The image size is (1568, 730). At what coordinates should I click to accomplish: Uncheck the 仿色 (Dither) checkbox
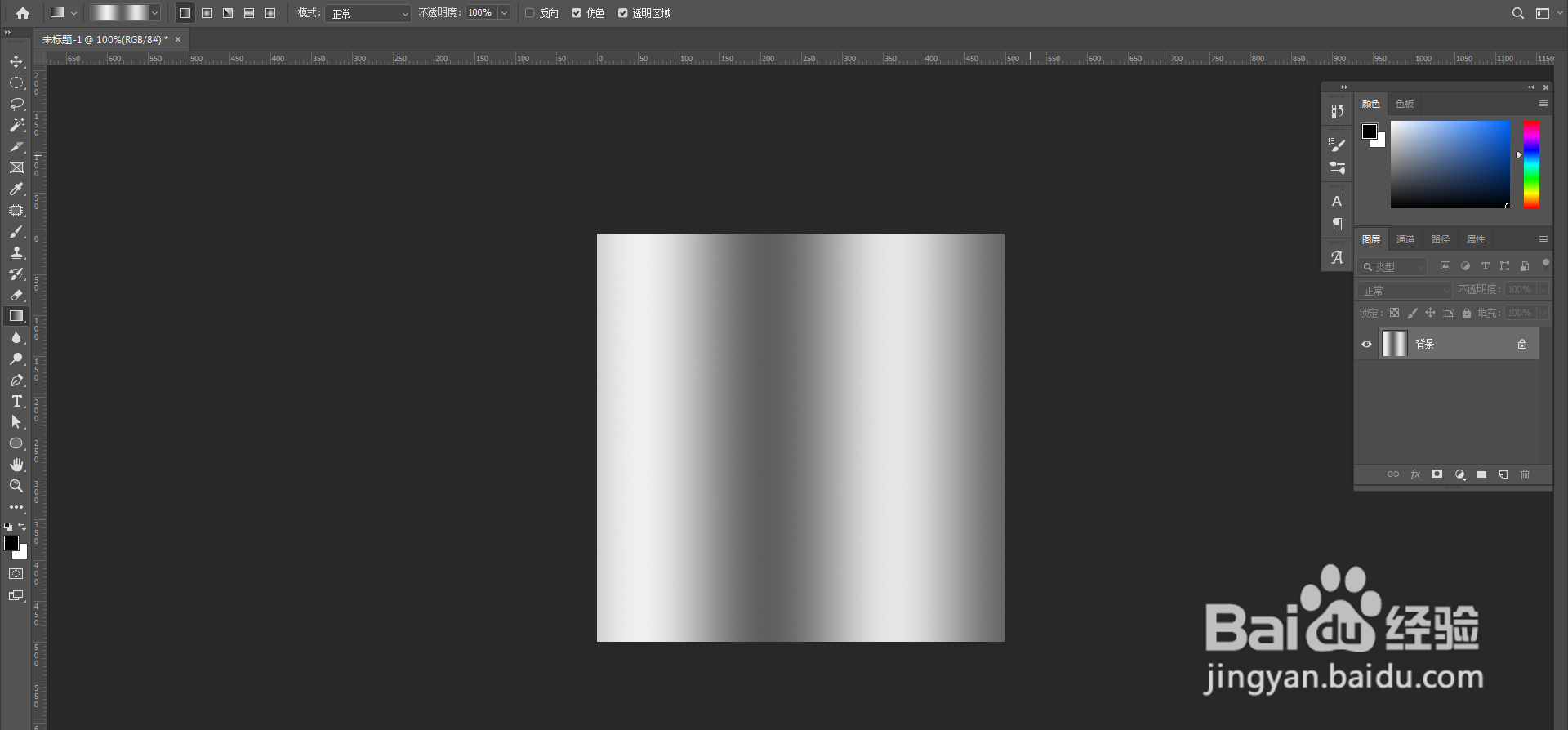pyautogui.click(x=577, y=13)
